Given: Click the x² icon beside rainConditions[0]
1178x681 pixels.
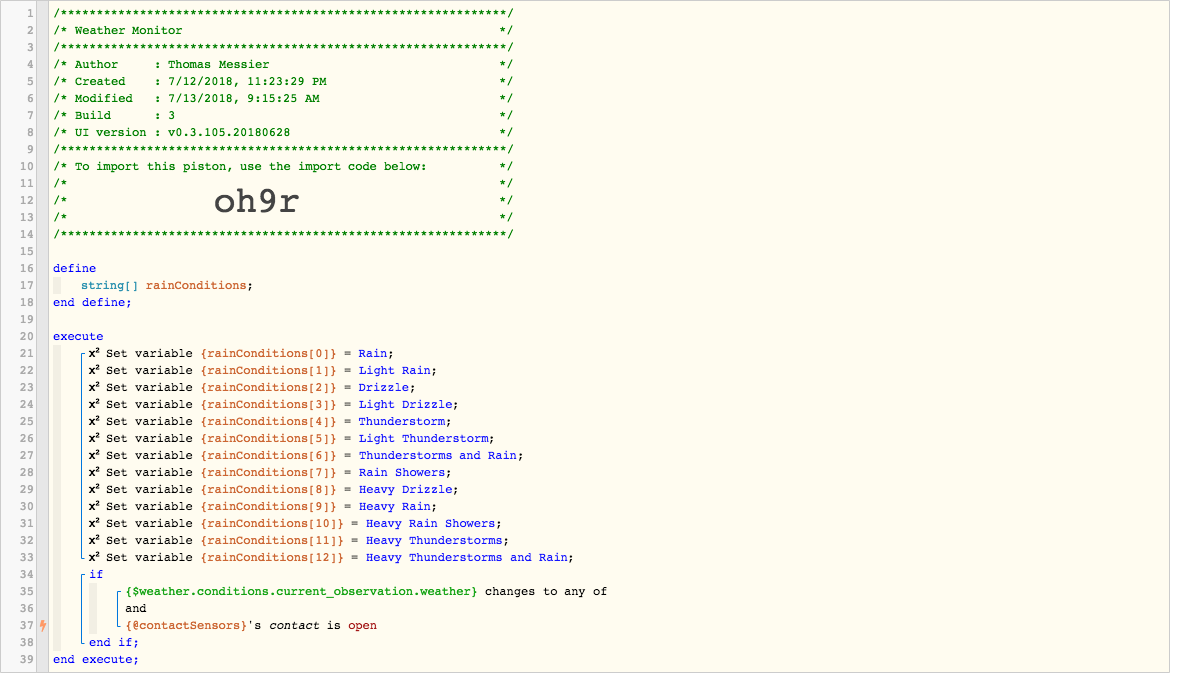Looking at the screenshot, I should coord(94,353).
